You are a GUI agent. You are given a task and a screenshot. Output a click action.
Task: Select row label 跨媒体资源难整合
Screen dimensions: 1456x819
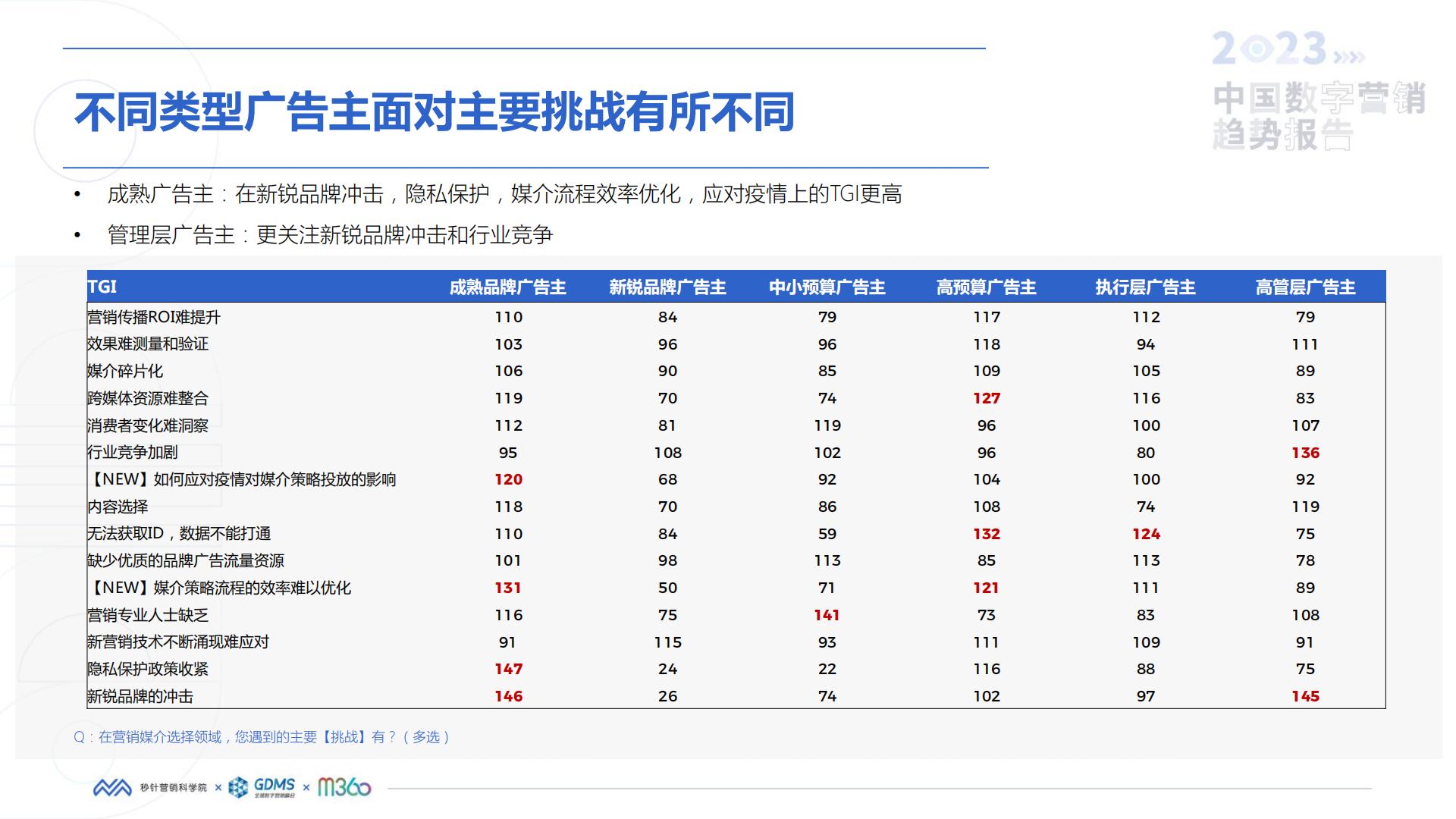pos(148,398)
